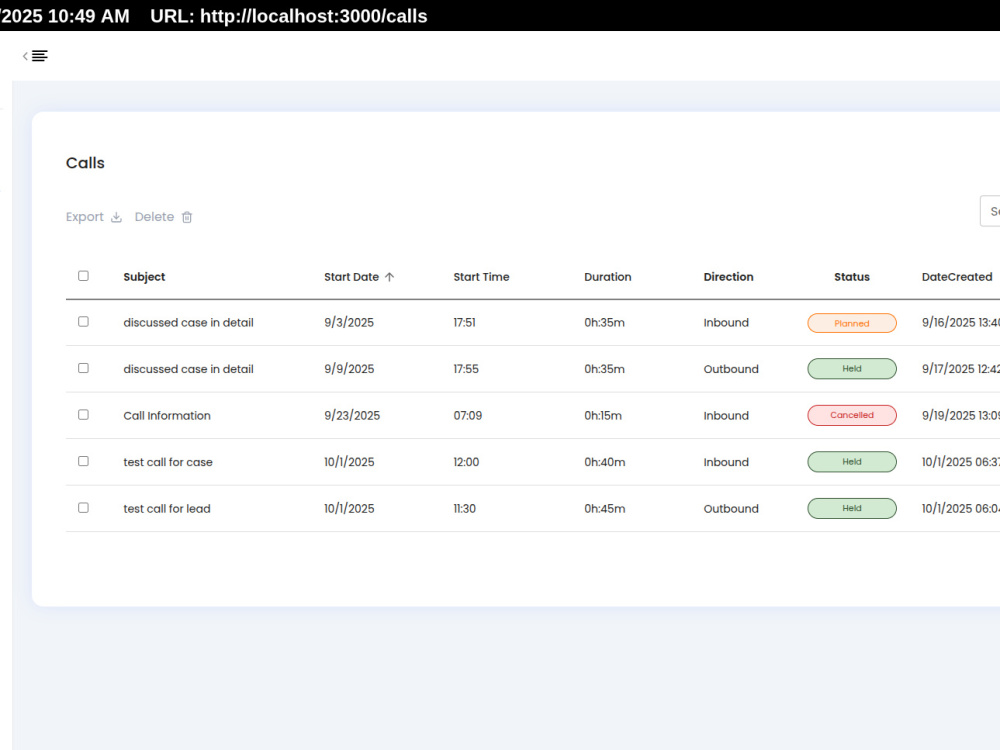Click the 0h:15m duration cell

(x=603, y=416)
